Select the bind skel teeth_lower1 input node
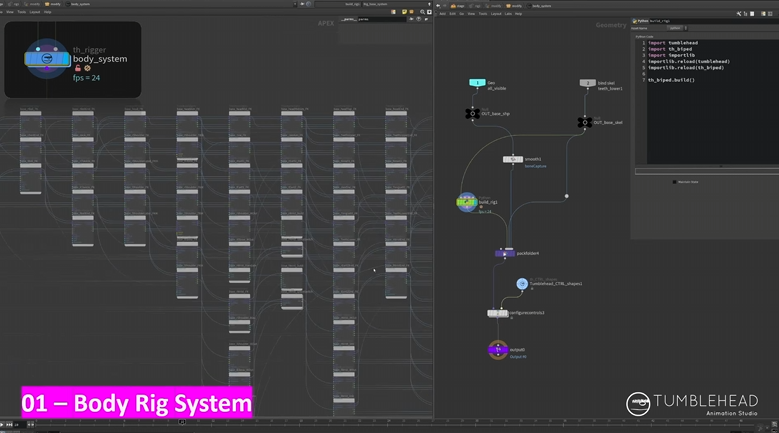The image size is (779, 433). (x=588, y=83)
